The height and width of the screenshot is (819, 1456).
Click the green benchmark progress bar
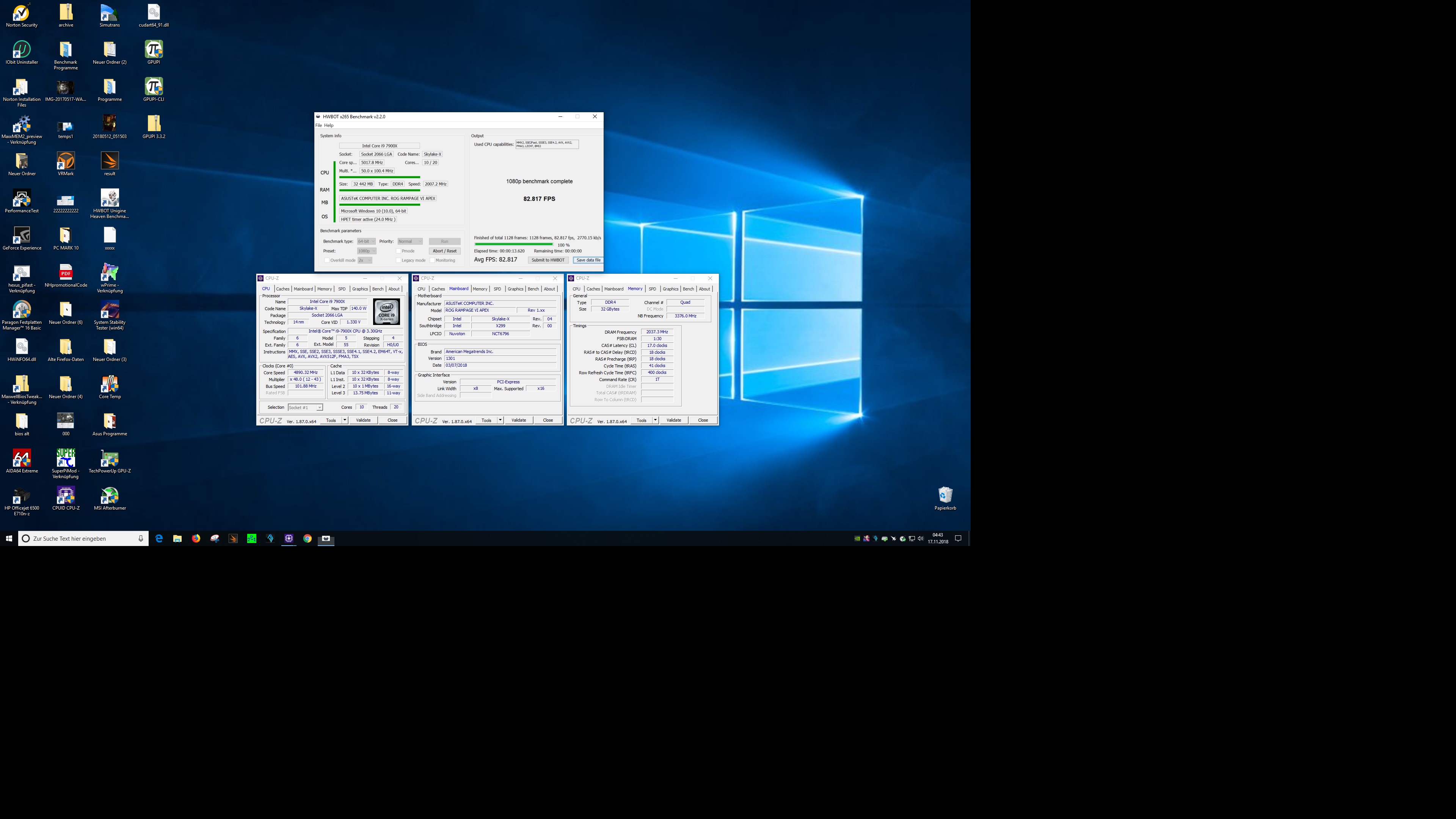coord(513,244)
